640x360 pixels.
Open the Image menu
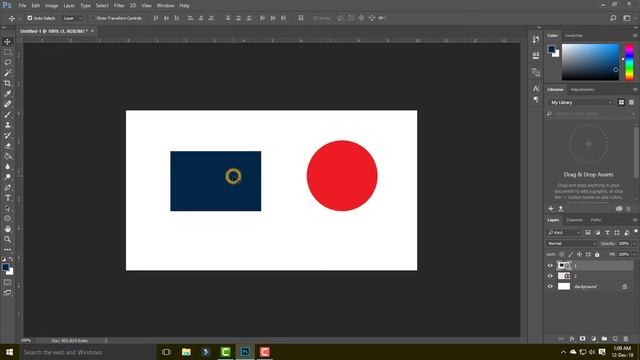pyautogui.click(x=51, y=6)
